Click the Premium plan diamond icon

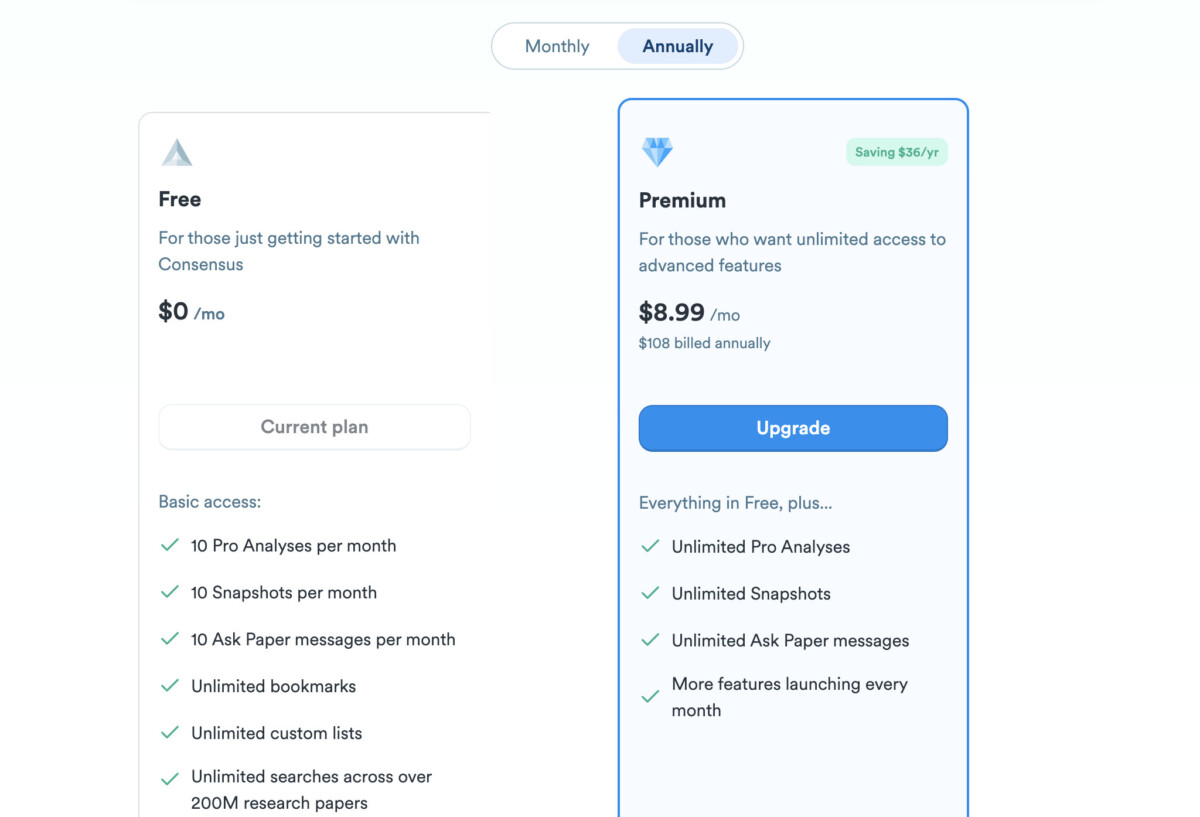657,152
